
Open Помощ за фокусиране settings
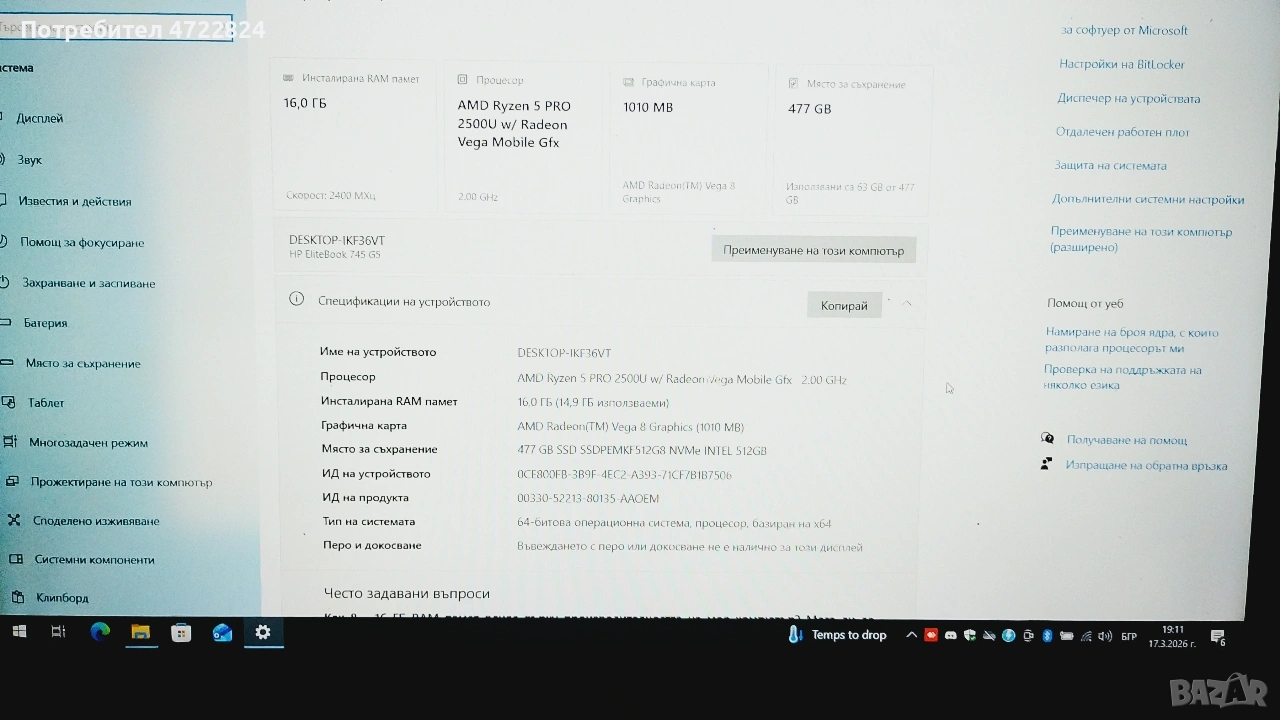(x=82, y=242)
